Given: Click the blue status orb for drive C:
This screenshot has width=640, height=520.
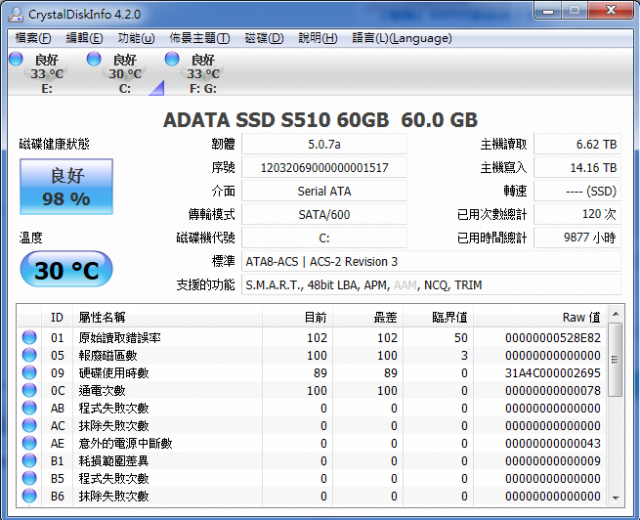Looking at the screenshot, I should pyautogui.click(x=94, y=59).
